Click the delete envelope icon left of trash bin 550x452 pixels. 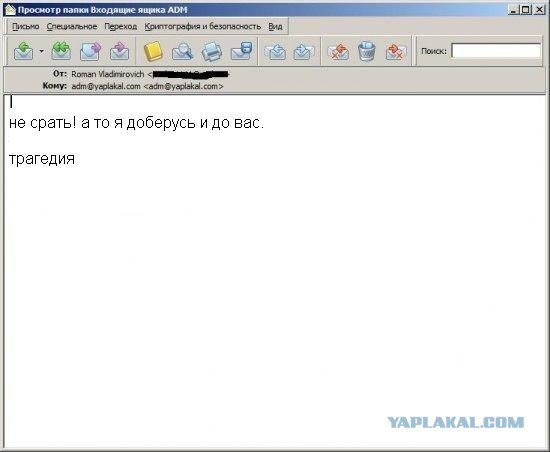(338, 51)
